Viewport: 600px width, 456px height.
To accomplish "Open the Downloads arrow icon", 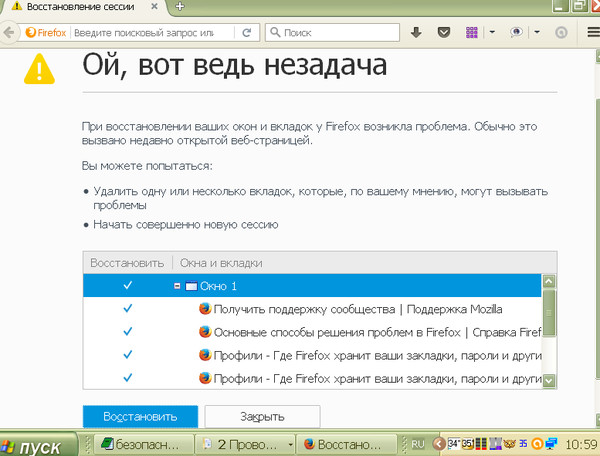I will (416, 33).
